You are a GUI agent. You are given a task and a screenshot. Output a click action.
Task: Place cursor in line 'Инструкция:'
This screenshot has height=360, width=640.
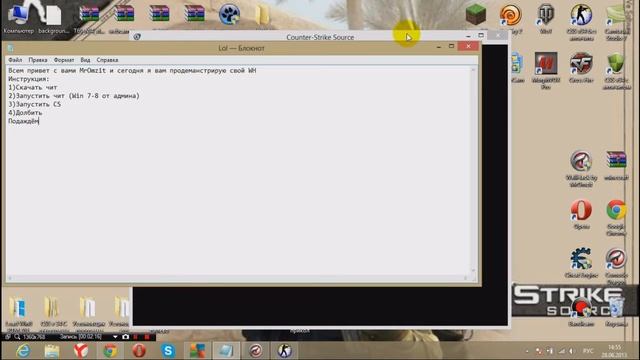click(29, 79)
